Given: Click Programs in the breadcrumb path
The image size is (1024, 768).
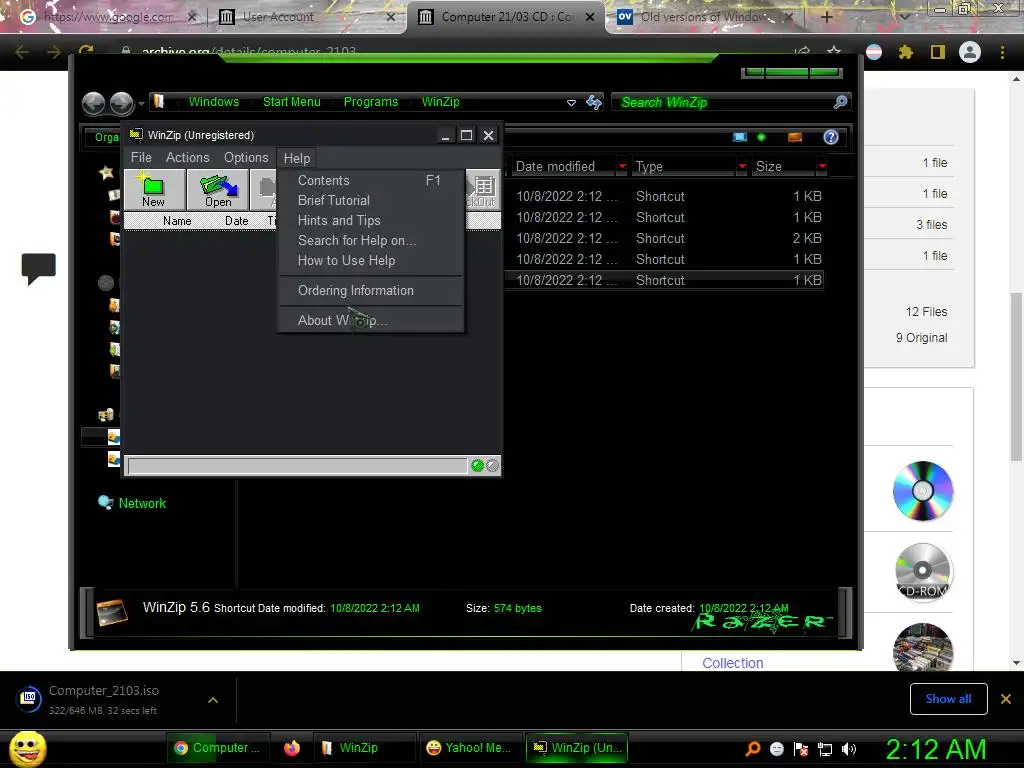Looking at the screenshot, I should pyautogui.click(x=371, y=102).
